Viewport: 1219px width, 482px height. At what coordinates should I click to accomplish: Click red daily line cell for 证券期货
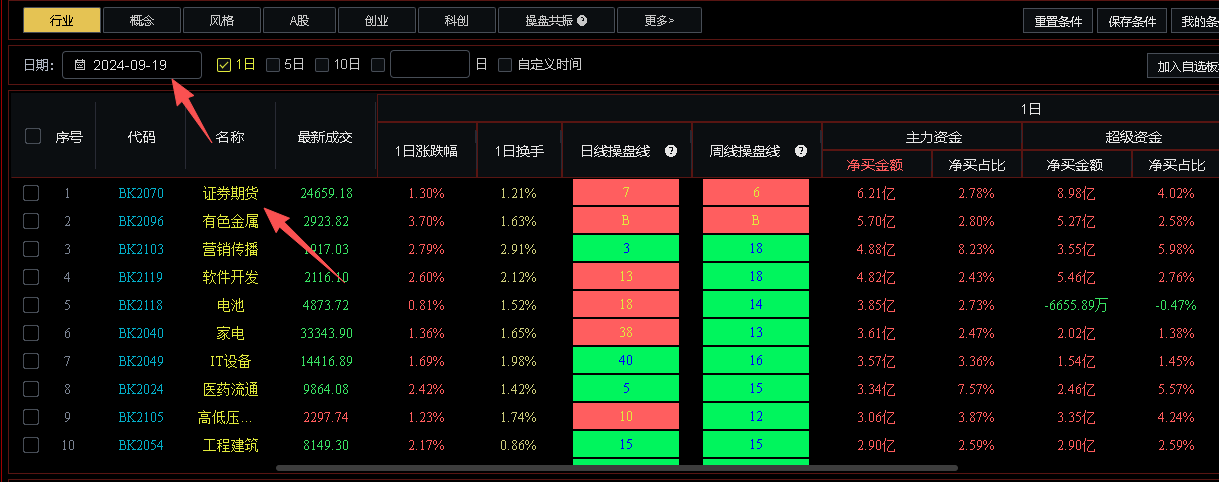pos(625,193)
